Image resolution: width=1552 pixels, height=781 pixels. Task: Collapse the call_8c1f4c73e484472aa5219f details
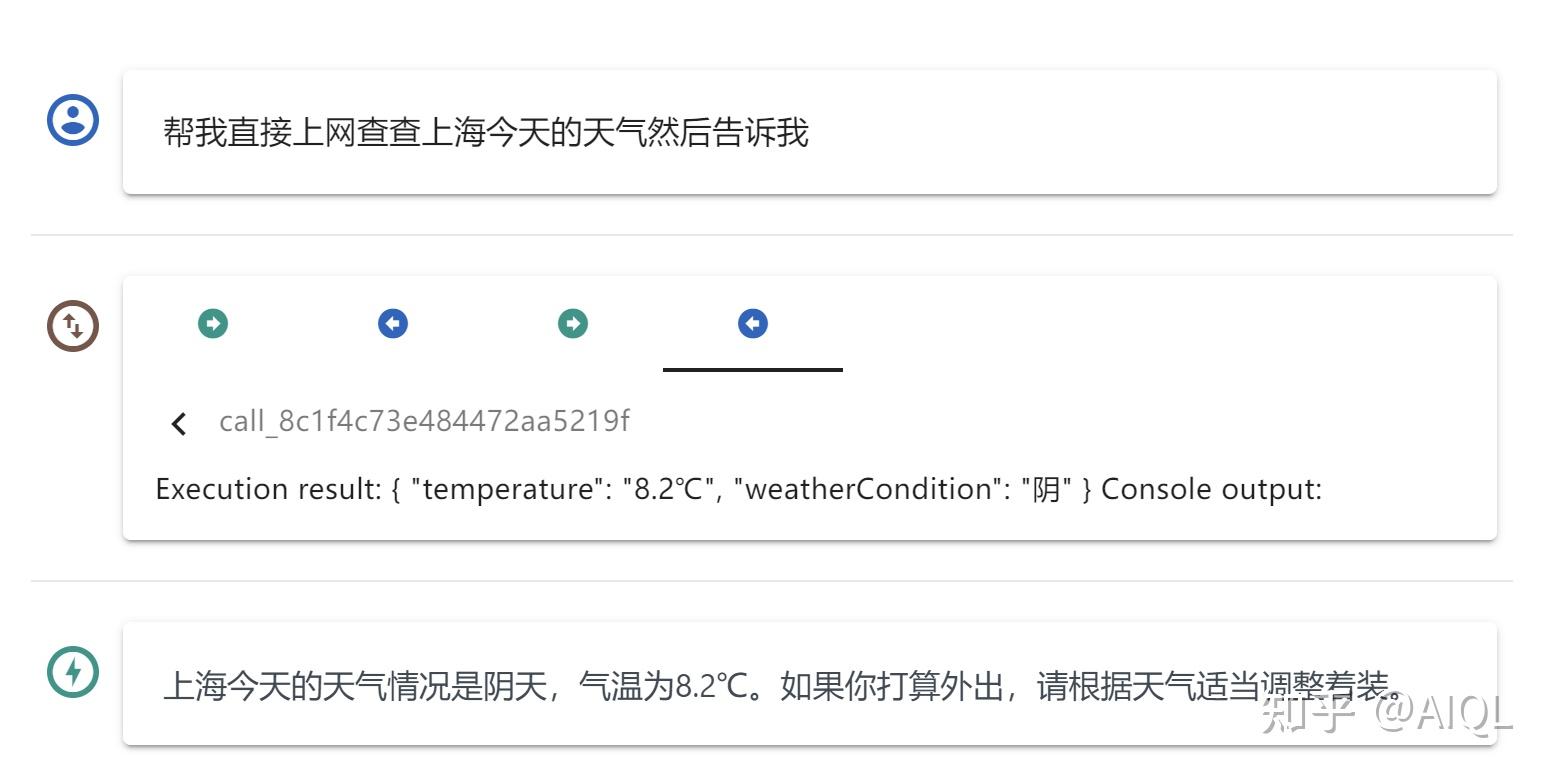click(178, 423)
